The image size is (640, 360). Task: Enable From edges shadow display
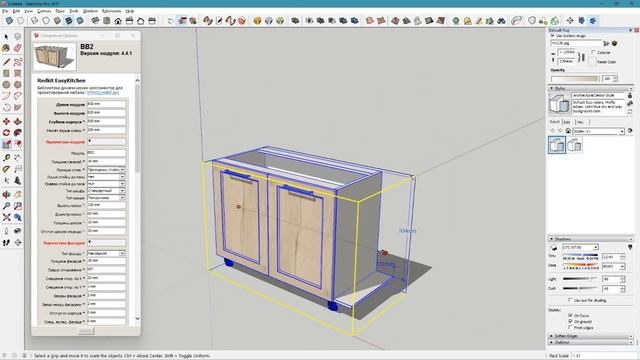(571, 327)
